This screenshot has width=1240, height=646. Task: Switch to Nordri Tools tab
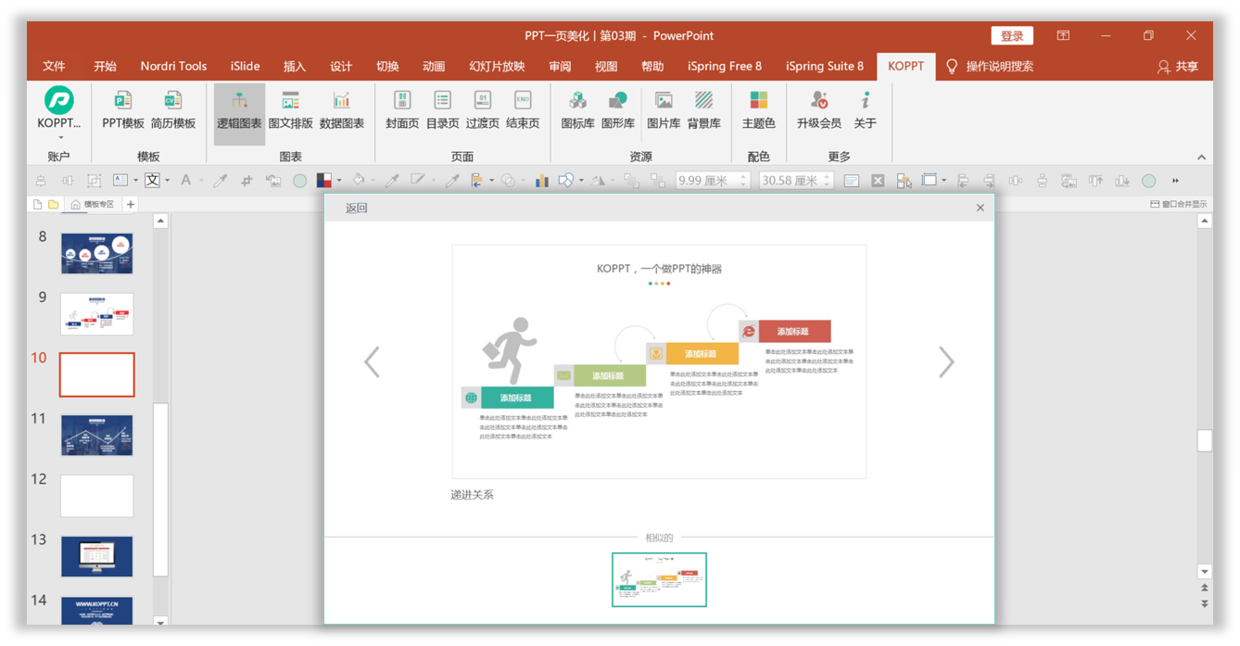(173, 66)
